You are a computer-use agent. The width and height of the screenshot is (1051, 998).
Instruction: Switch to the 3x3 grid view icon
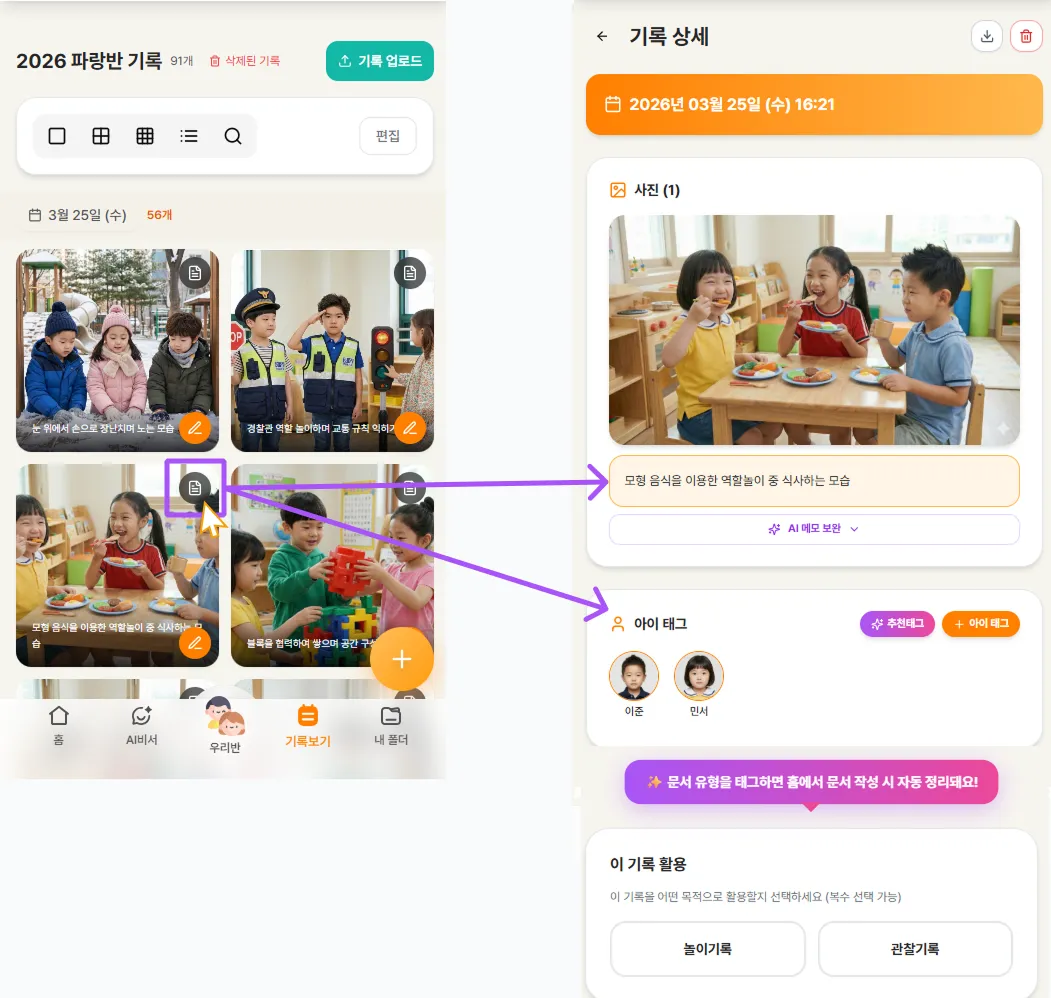coord(145,136)
